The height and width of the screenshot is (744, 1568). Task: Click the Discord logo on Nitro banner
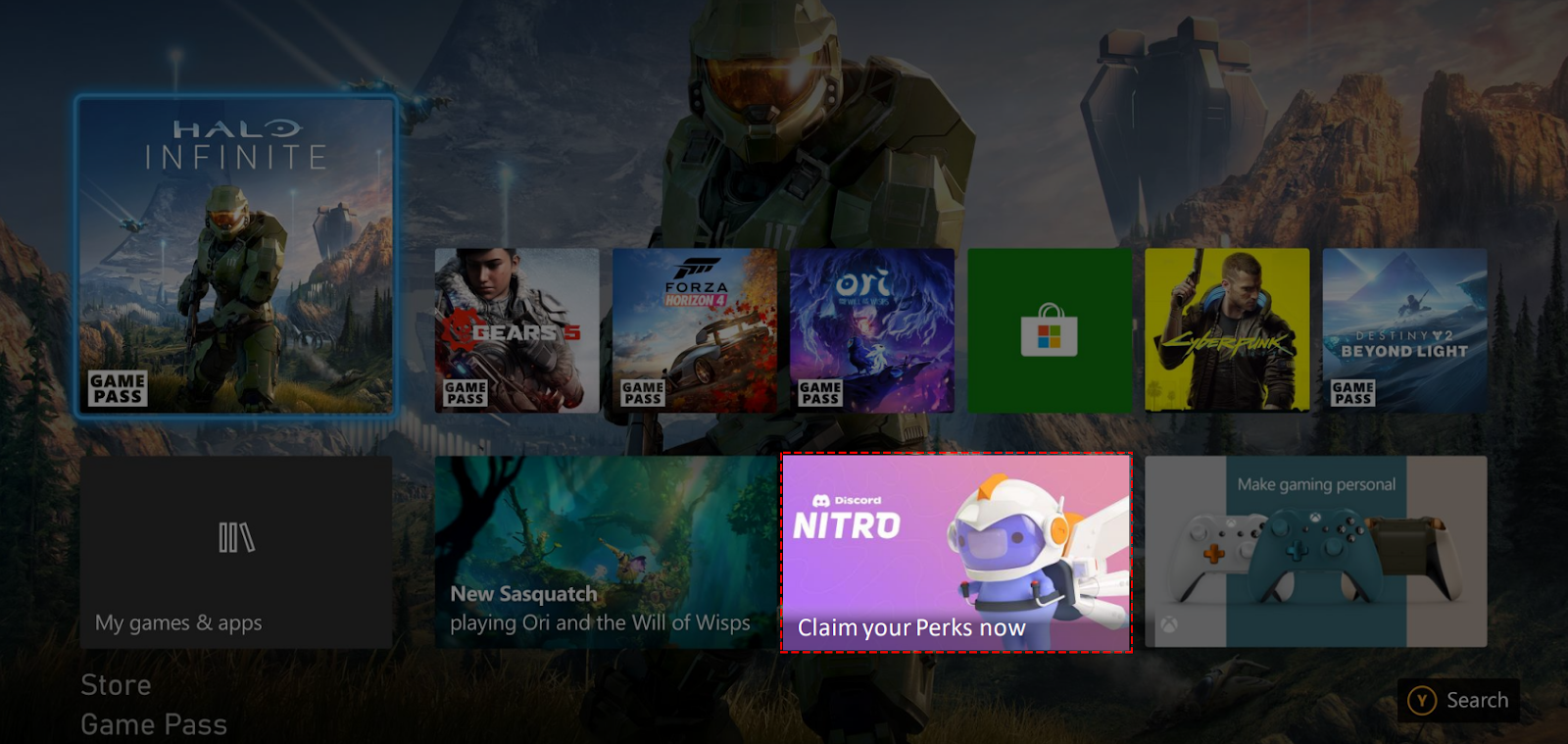point(821,501)
